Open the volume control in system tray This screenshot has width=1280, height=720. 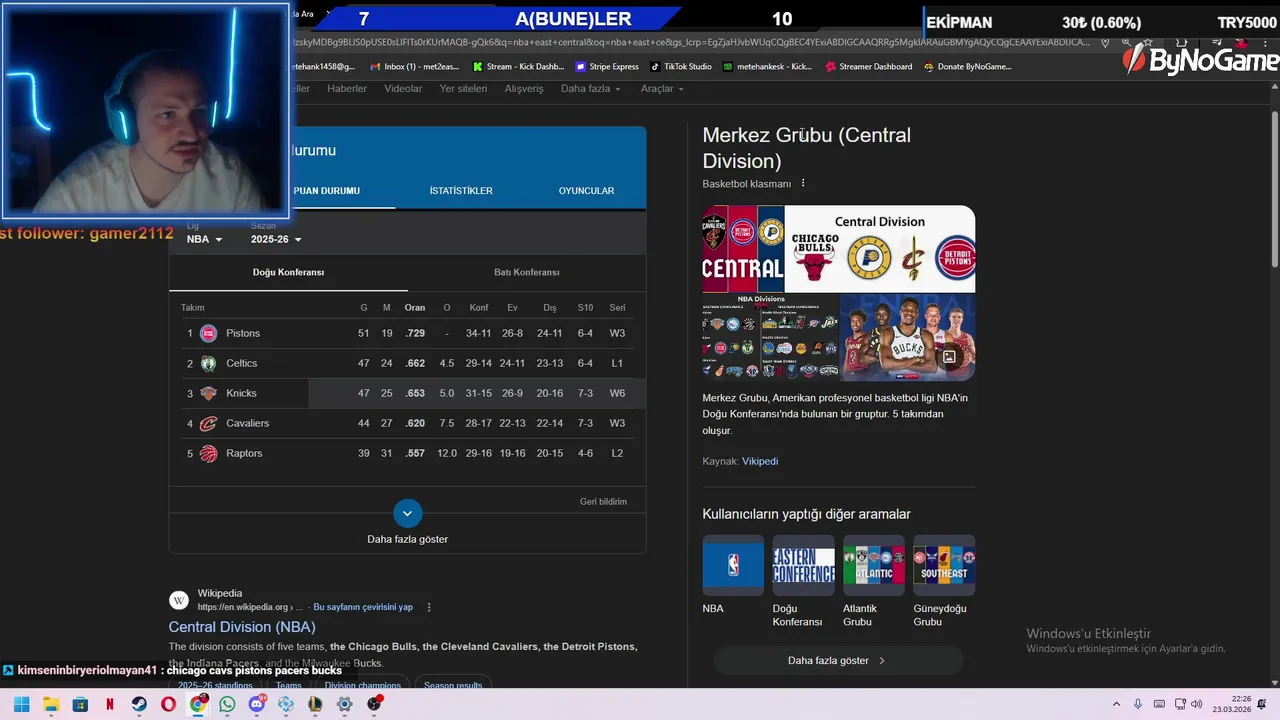(x=1195, y=704)
